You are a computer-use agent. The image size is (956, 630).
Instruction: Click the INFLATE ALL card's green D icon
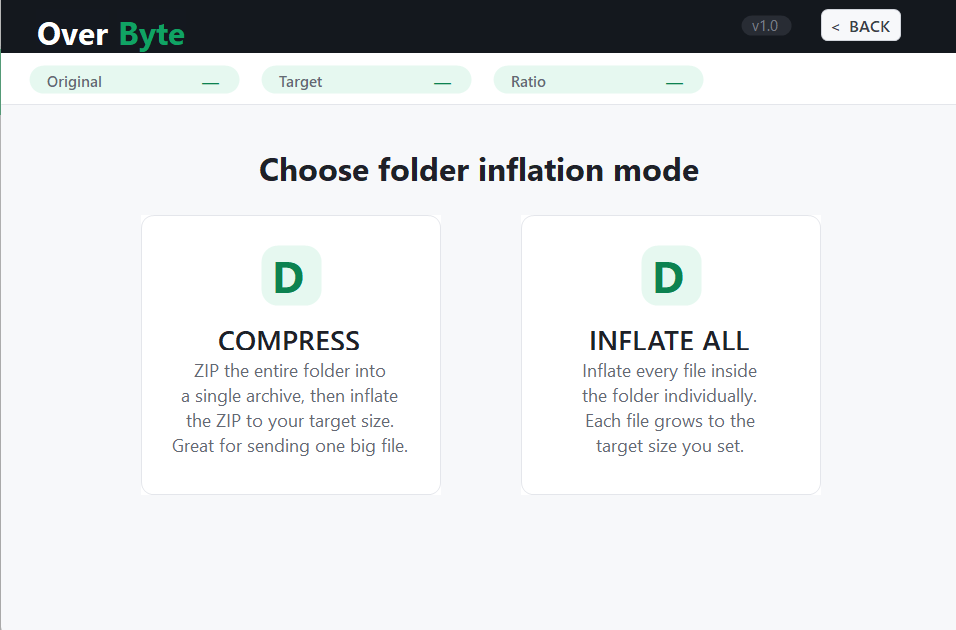coord(671,276)
